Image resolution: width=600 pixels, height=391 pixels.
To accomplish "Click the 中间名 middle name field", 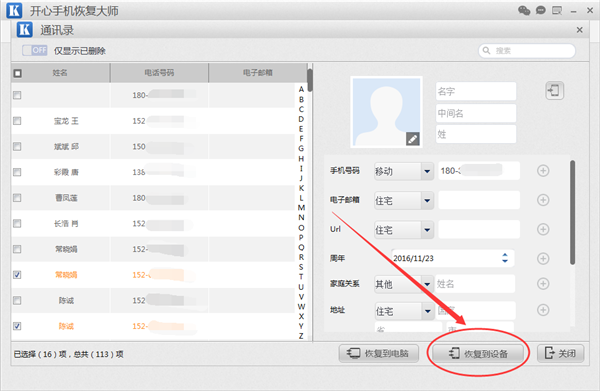I will tap(476, 113).
